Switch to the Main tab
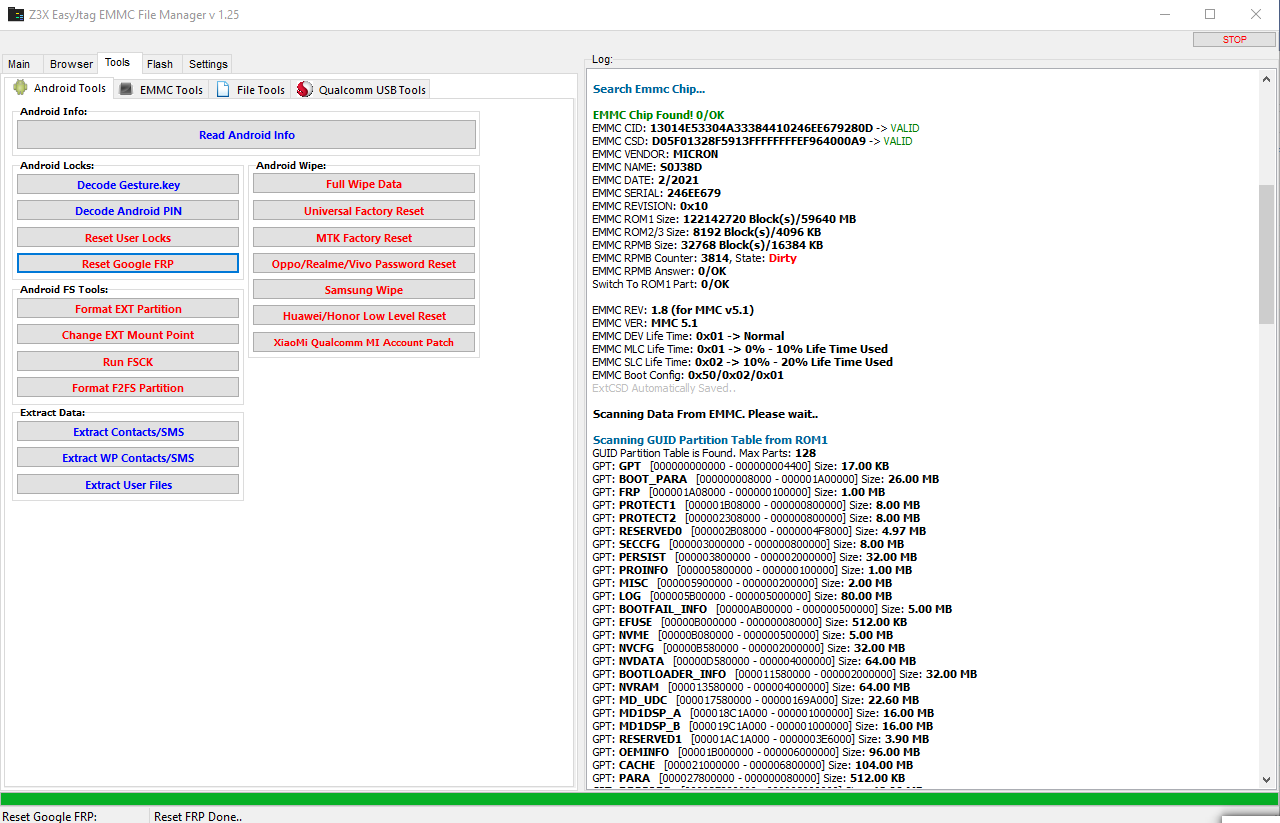 click(x=19, y=64)
